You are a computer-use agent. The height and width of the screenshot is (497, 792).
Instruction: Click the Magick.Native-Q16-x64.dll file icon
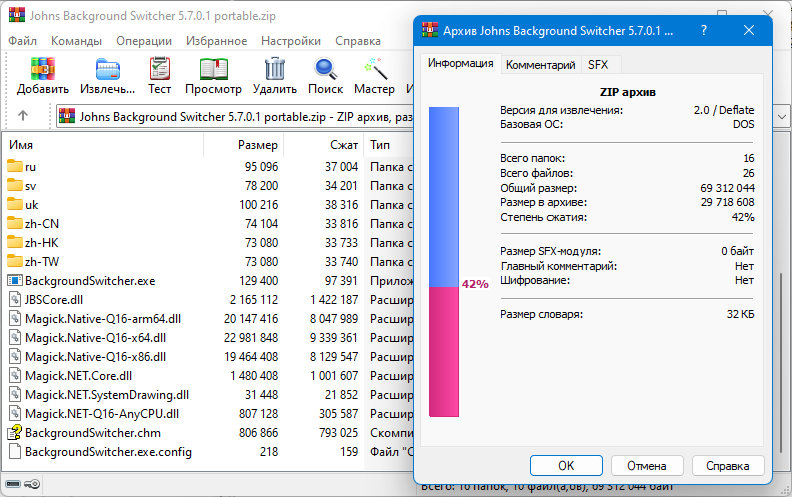(x=15, y=337)
